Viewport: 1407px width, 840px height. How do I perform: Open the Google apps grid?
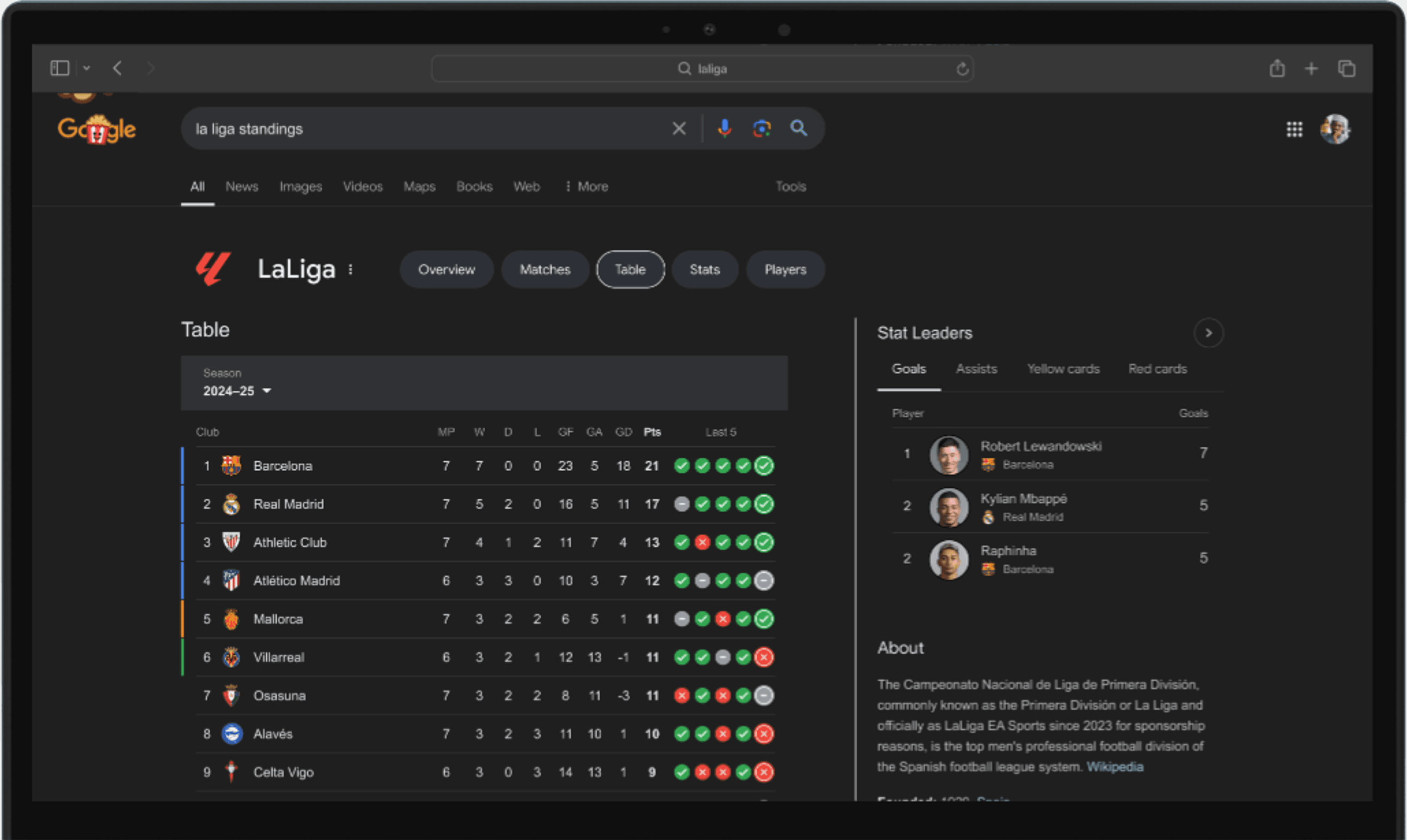tap(1294, 130)
